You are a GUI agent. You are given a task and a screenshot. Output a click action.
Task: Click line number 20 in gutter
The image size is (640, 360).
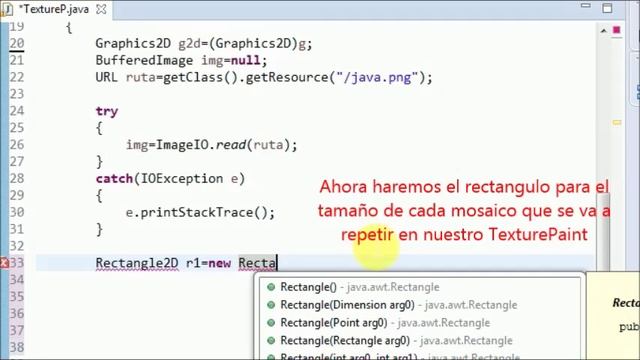17,43
